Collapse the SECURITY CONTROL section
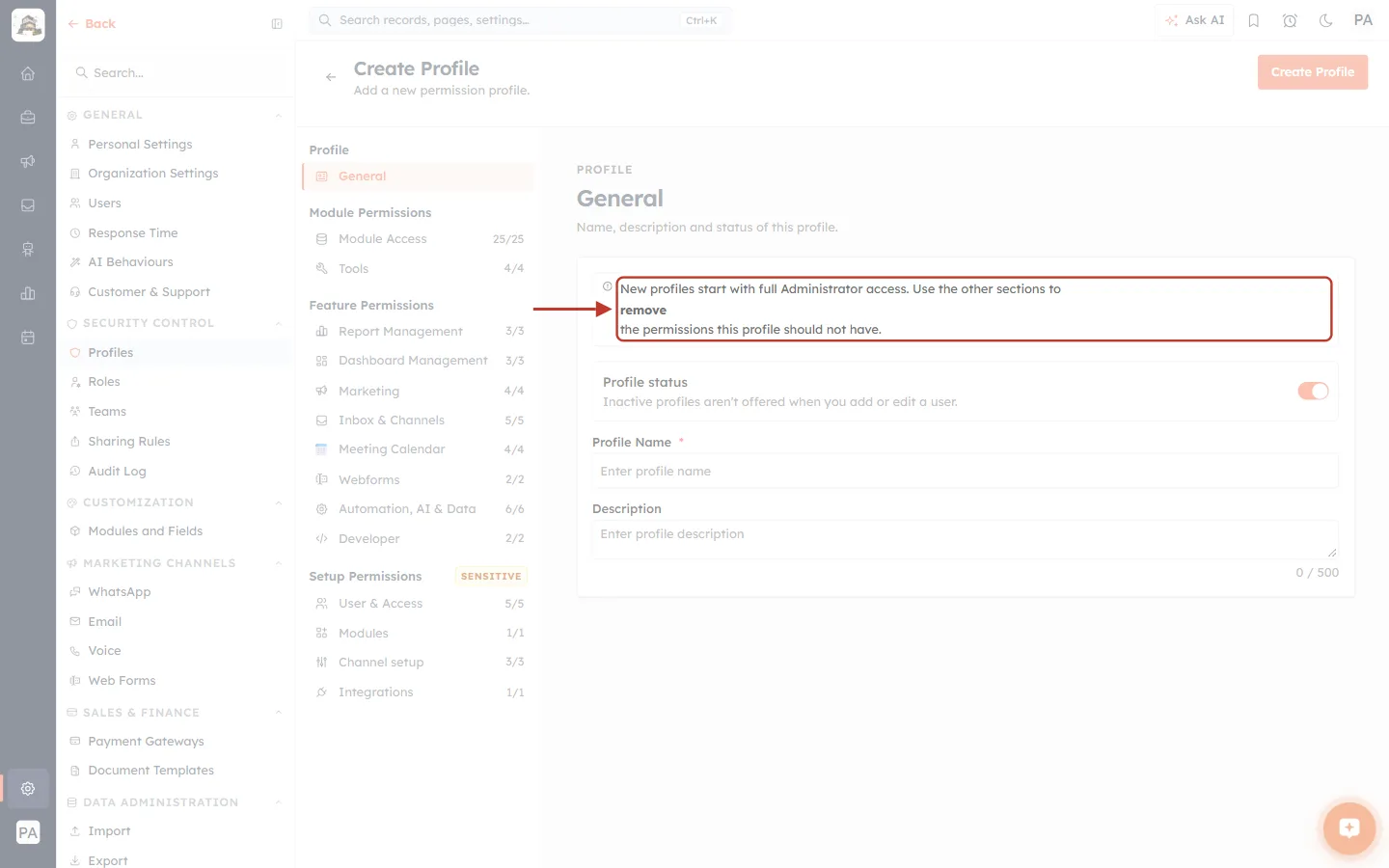The width and height of the screenshot is (1389, 868). pos(278,324)
